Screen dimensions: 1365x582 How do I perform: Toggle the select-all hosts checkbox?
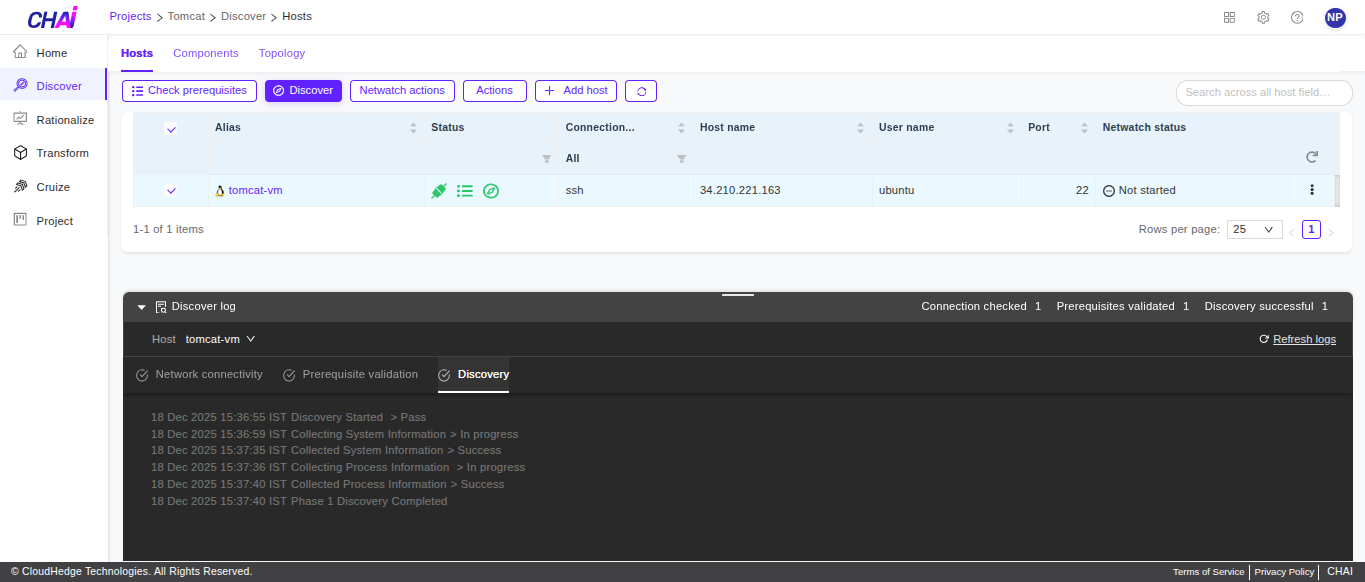(x=171, y=128)
